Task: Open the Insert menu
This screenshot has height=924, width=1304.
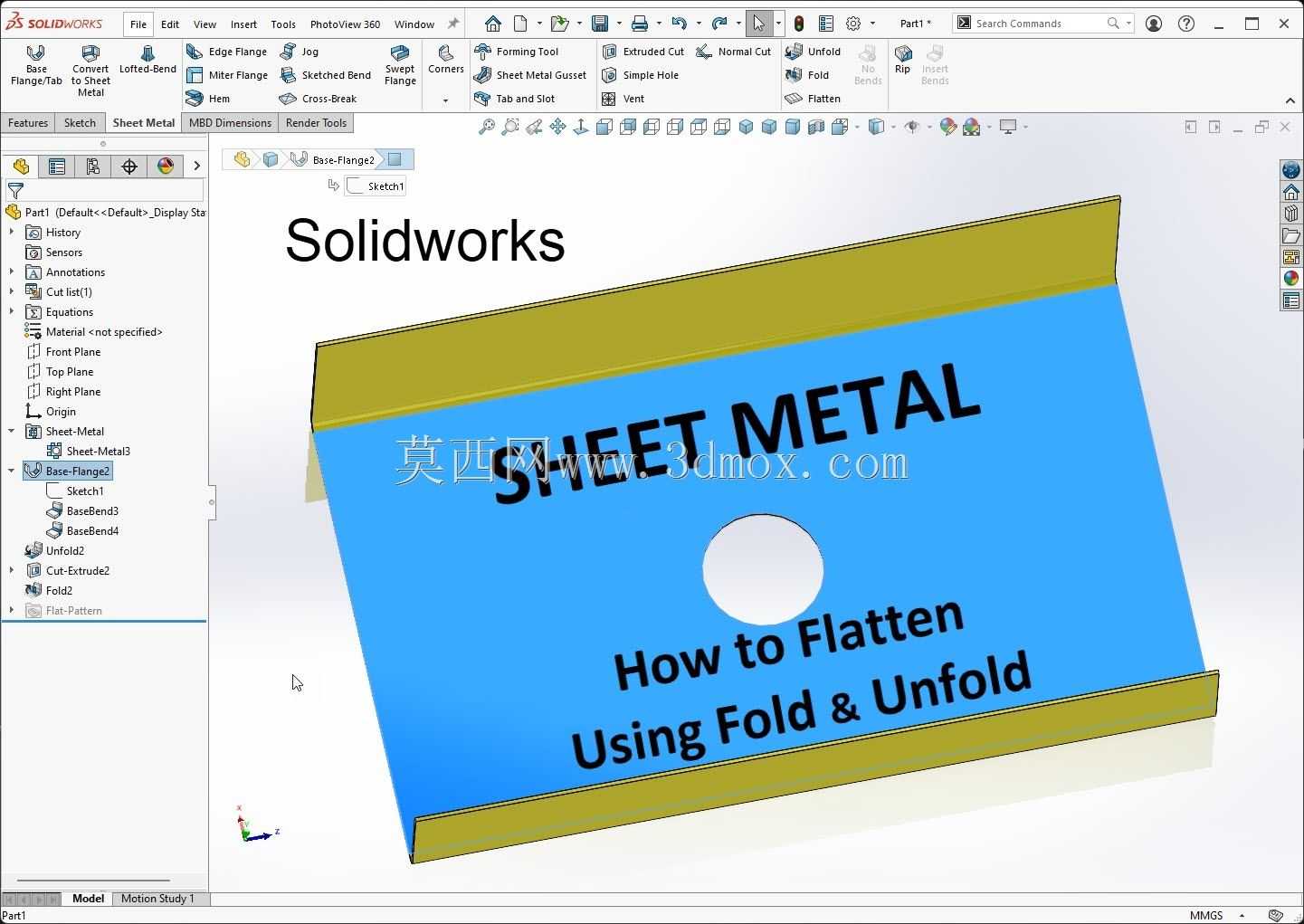Action: pos(243,24)
